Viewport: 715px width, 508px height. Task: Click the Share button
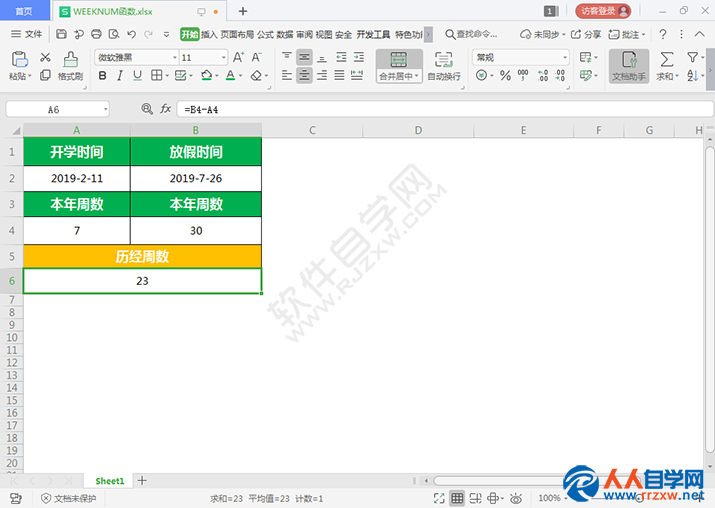coord(586,34)
